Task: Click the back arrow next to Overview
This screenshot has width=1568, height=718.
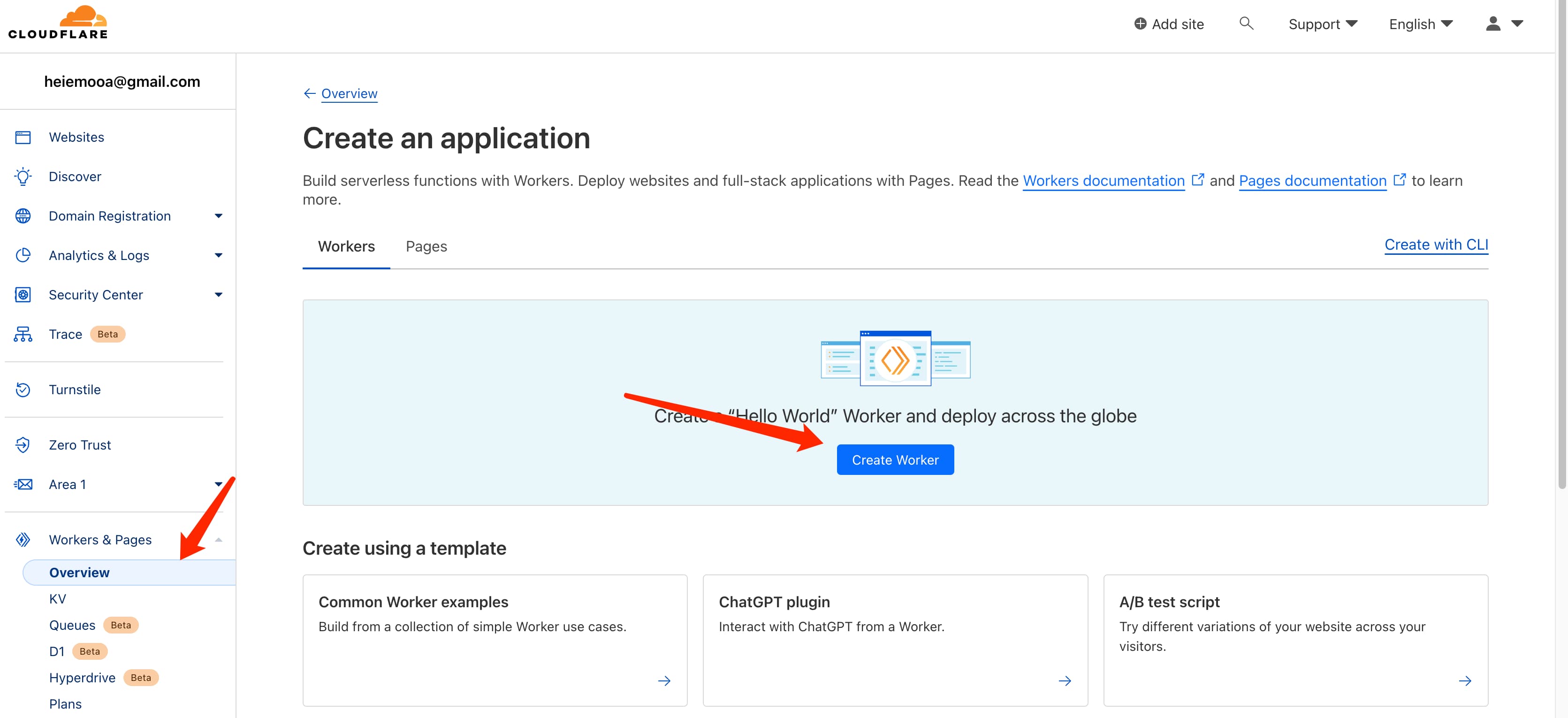Action: 310,93
